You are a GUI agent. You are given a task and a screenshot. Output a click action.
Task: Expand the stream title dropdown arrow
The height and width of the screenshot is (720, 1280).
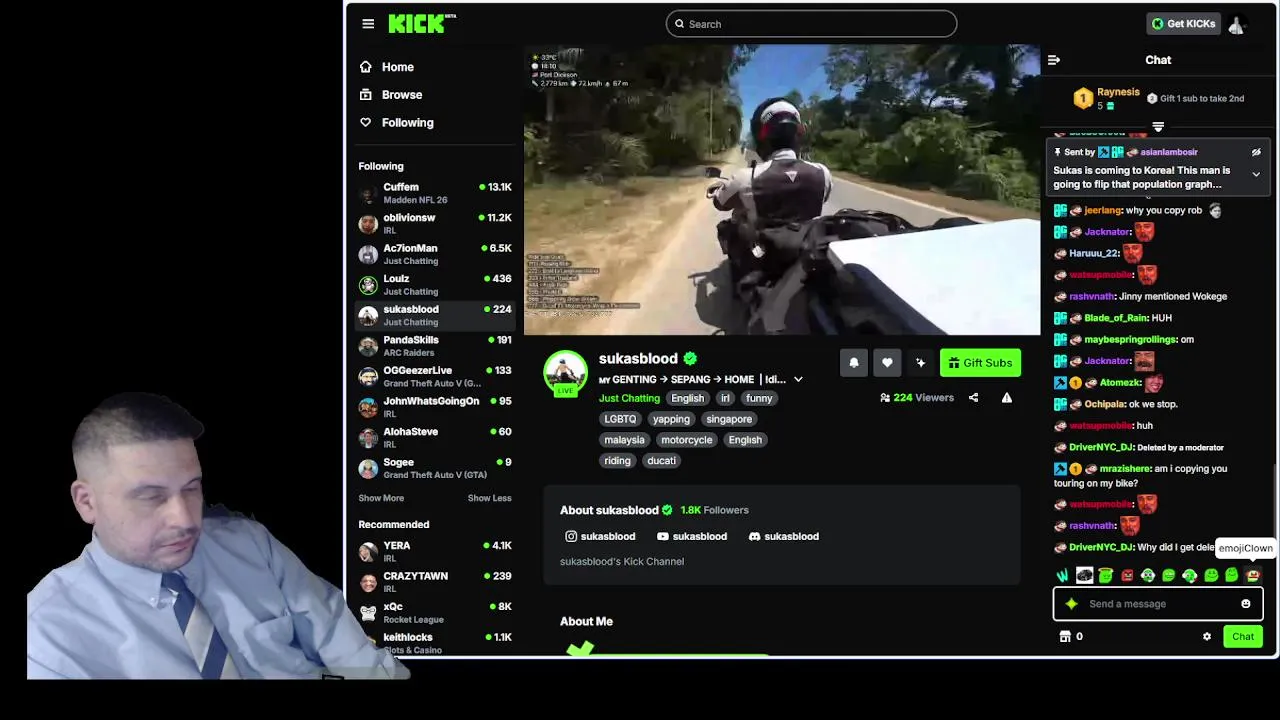pos(798,380)
